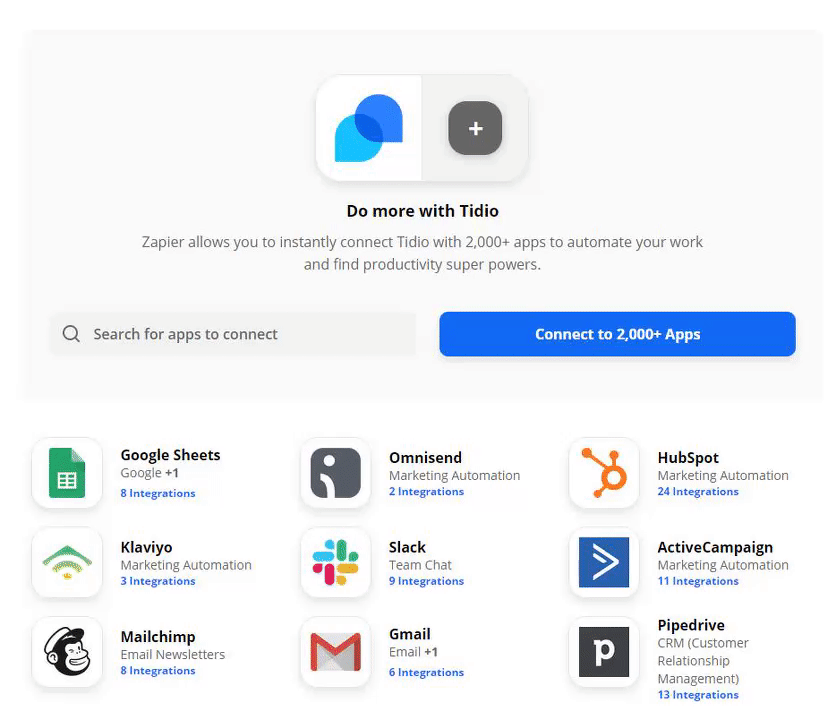
Task: Open the Klaviyo app icon
Action: (x=67, y=562)
